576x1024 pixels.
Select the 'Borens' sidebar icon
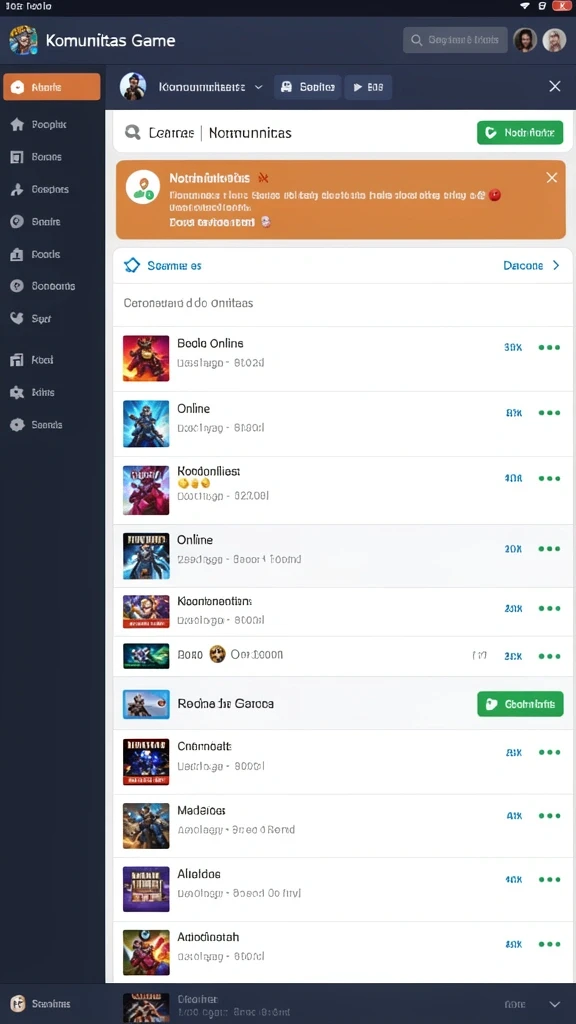17,157
